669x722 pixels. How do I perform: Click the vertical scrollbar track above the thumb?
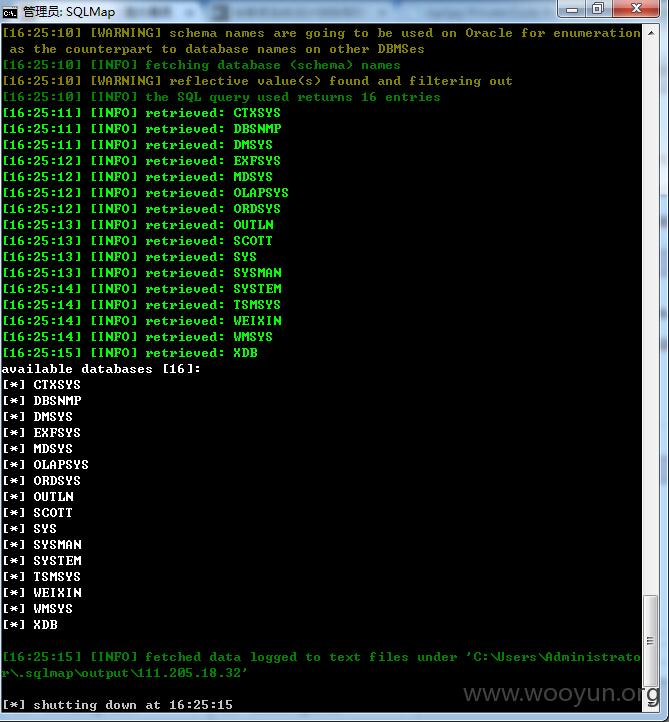pyautogui.click(x=650, y=318)
